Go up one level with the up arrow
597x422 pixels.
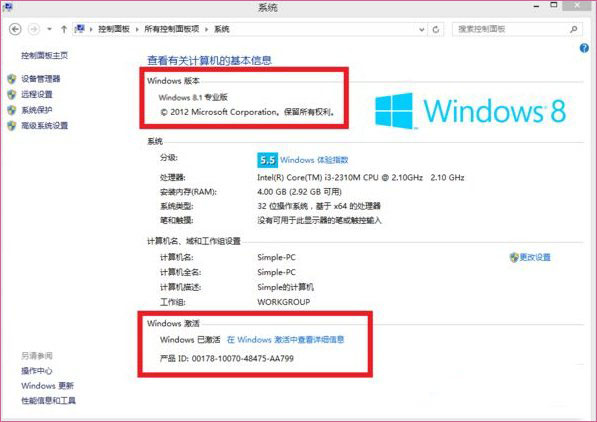point(64,29)
